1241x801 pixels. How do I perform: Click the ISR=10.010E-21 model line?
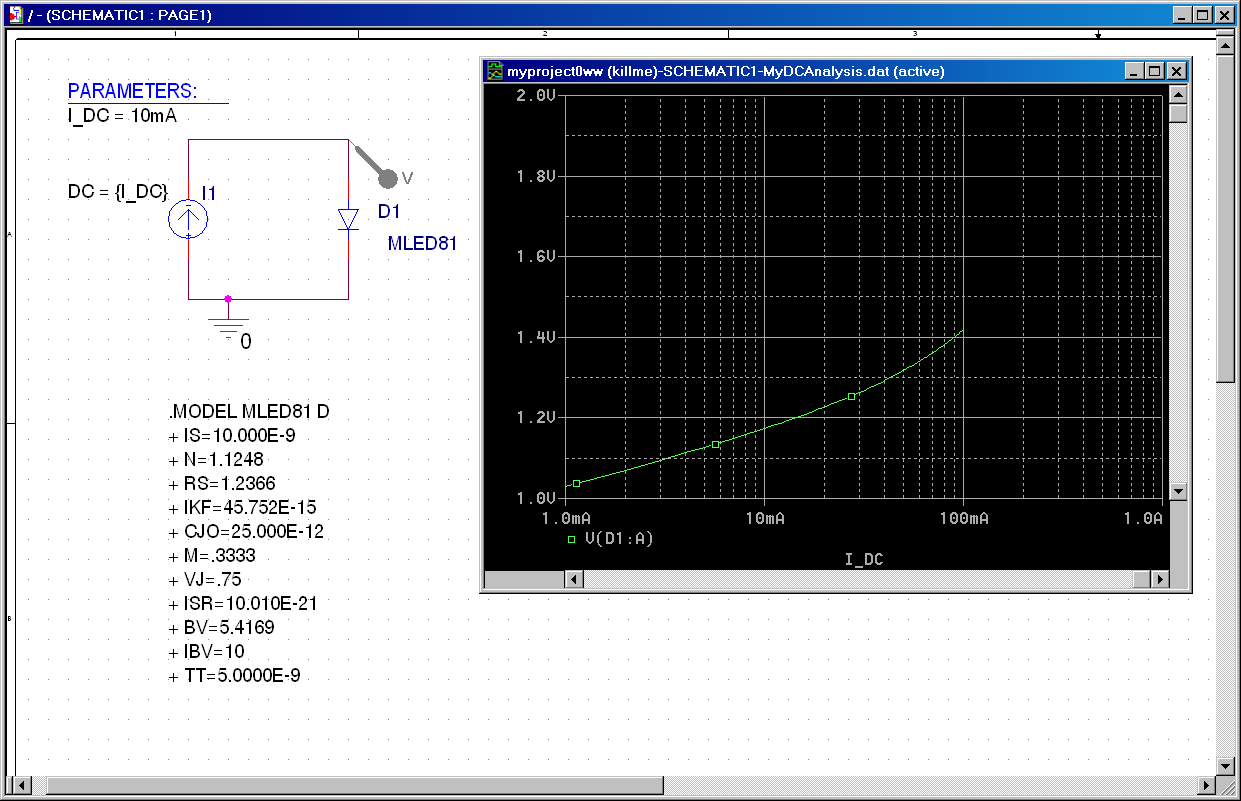(244, 604)
